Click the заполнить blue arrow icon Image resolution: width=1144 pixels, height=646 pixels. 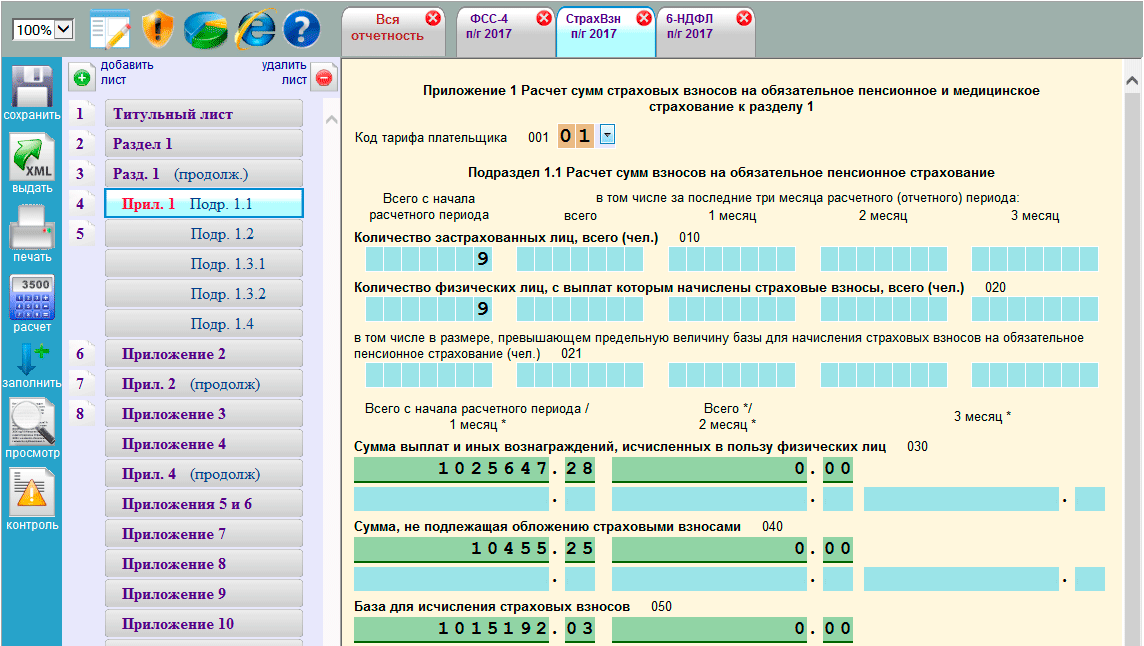[x=31, y=359]
